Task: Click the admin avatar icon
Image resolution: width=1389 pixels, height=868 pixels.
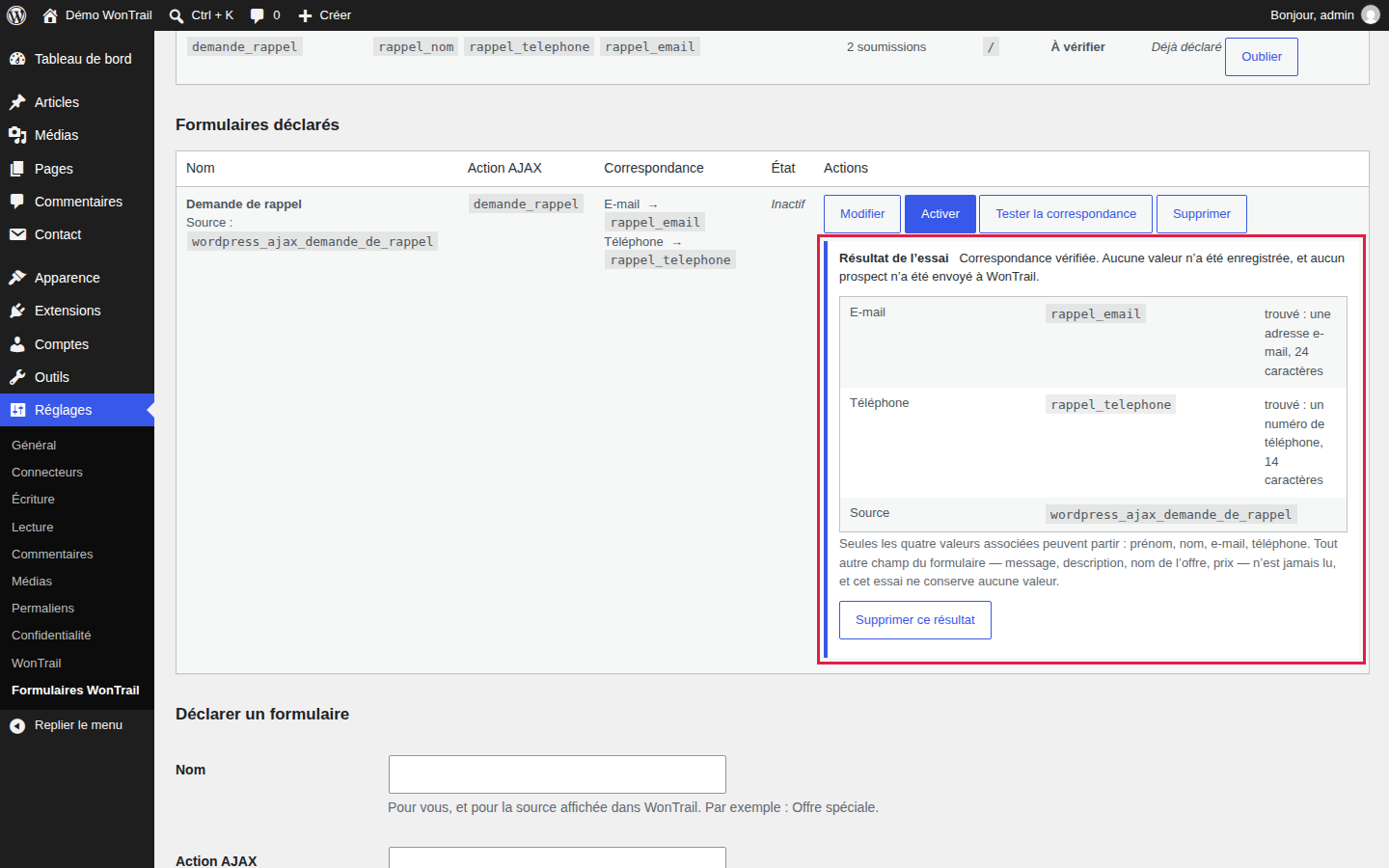Action: tap(1371, 14)
